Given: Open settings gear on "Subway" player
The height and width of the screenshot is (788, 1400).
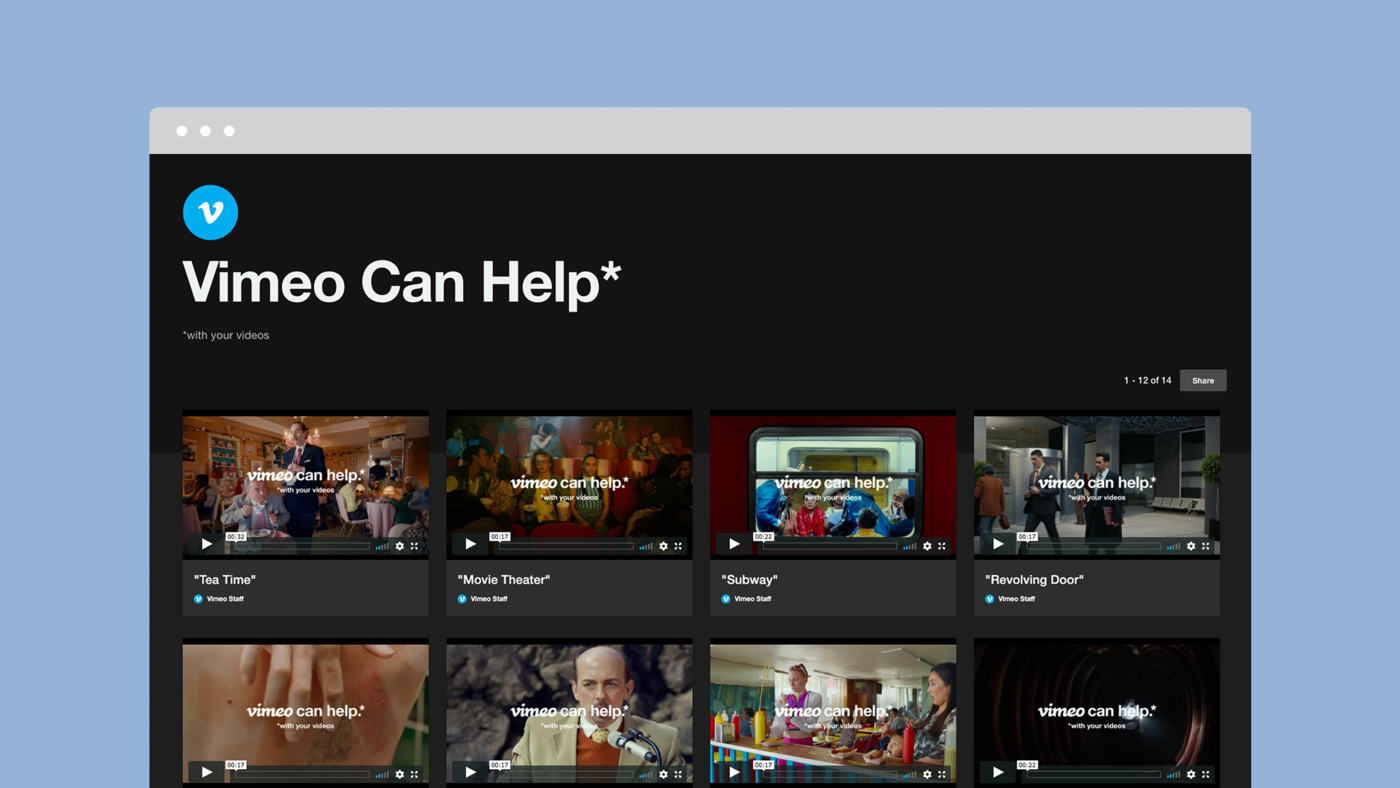Looking at the screenshot, I should coord(927,546).
